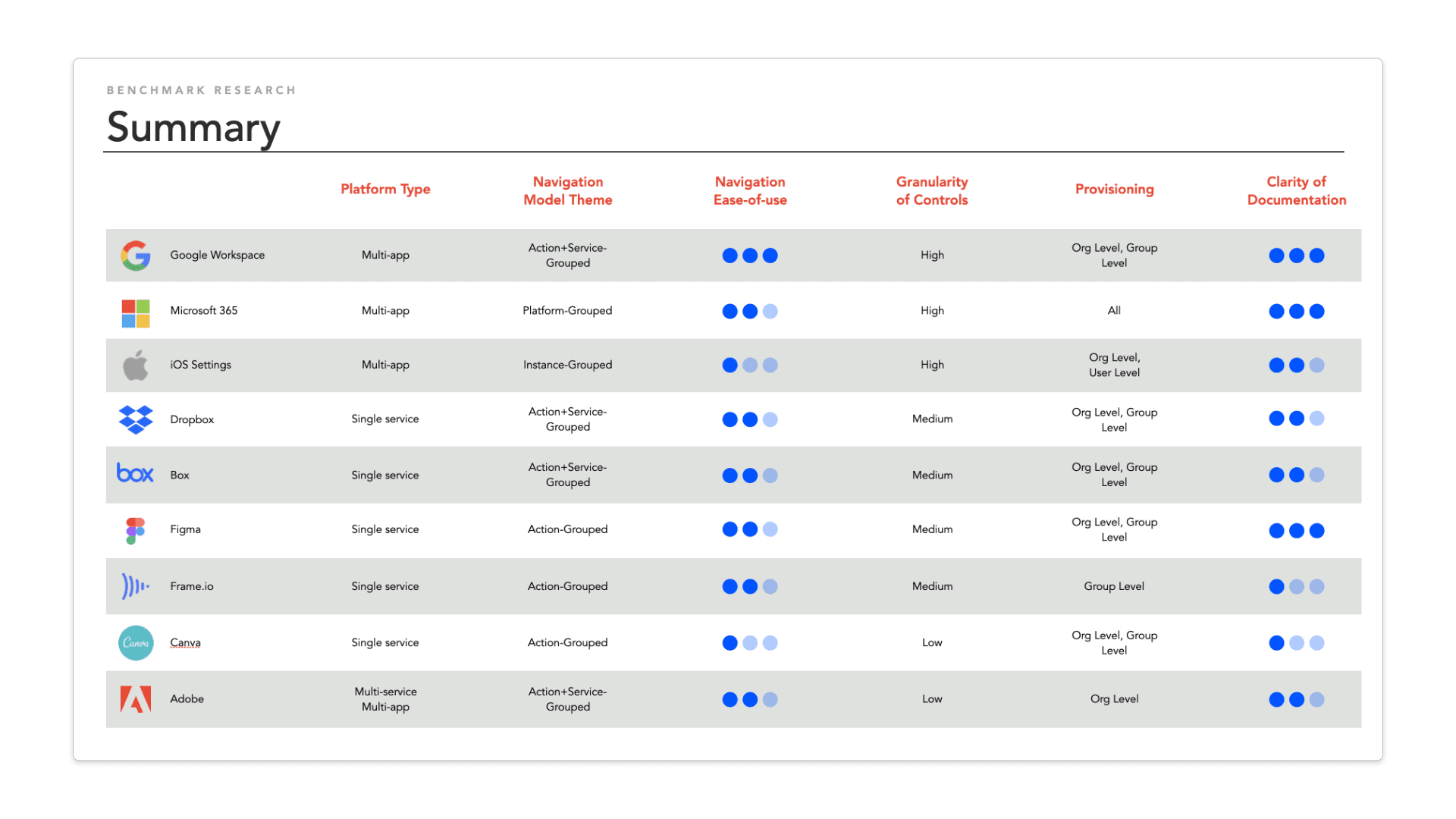Click Canva's Clarity of Documentation dots
The image size is (1456, 819).
[1297, 643]
